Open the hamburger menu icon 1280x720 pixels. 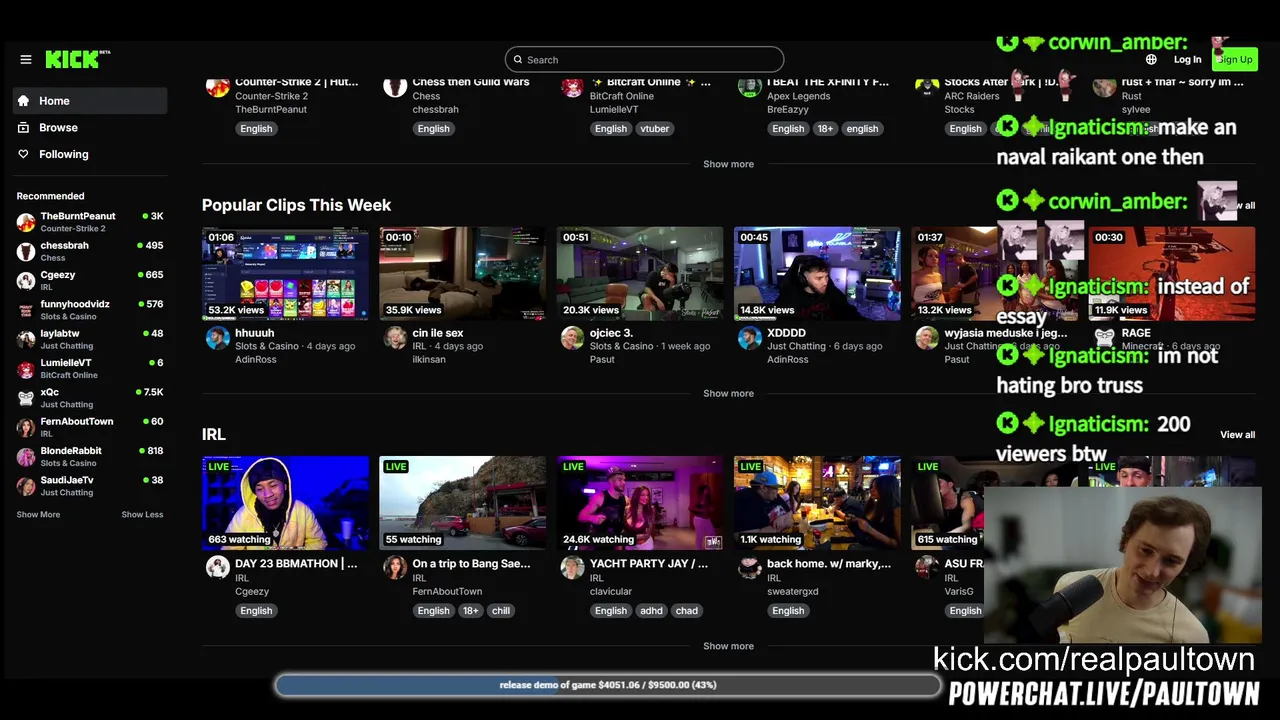[26, 59]
